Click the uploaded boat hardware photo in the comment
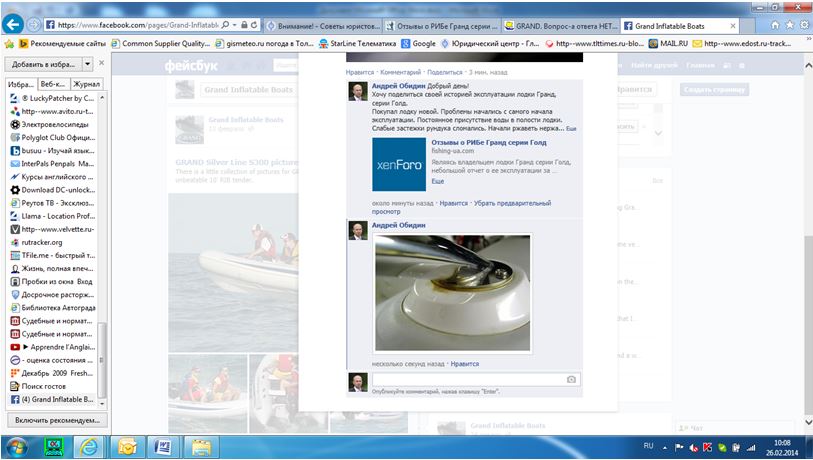The image size is (813, 460). pos(452,292)
